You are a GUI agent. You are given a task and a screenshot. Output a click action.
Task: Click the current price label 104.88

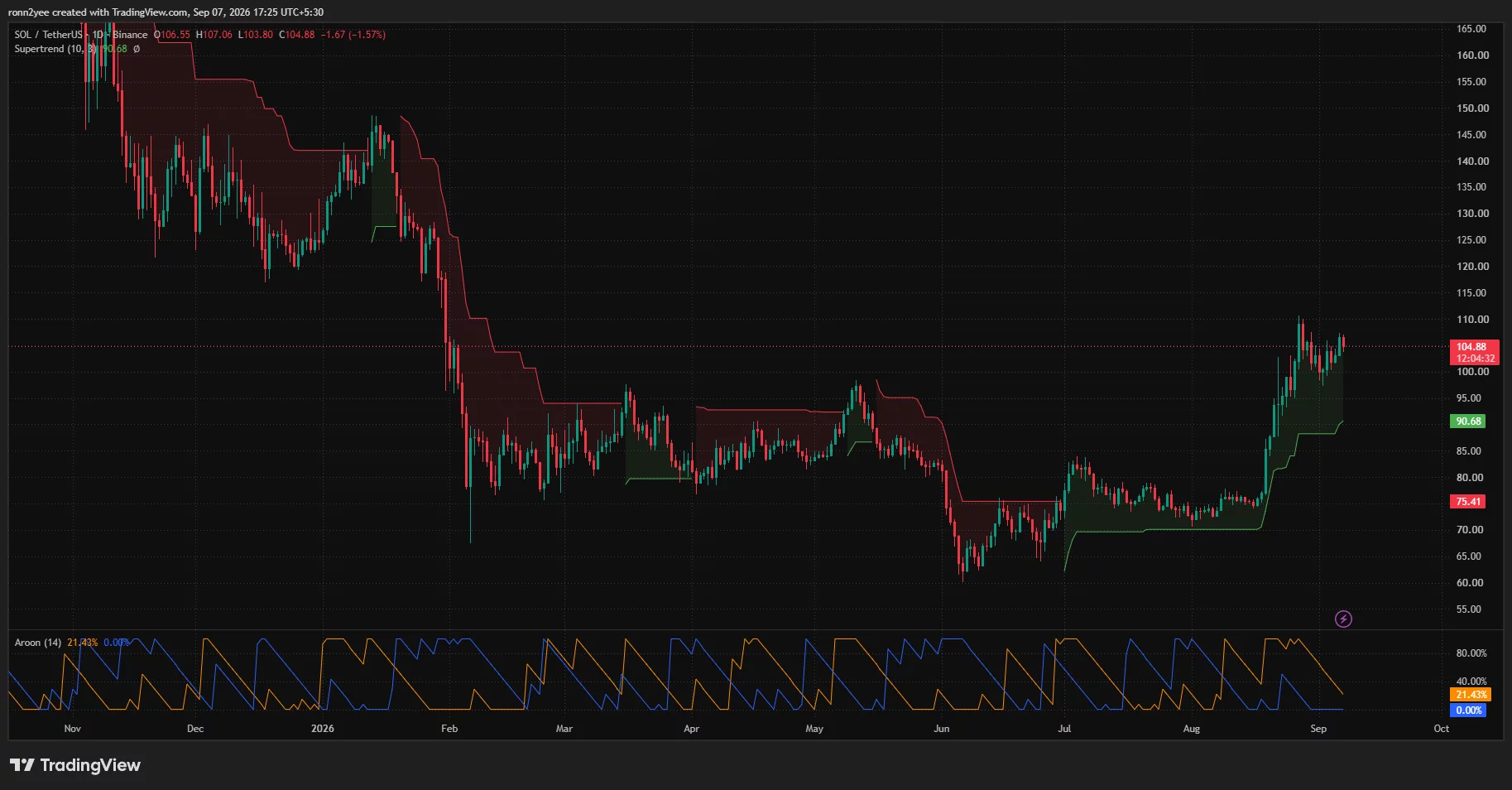coord(1473,347)
